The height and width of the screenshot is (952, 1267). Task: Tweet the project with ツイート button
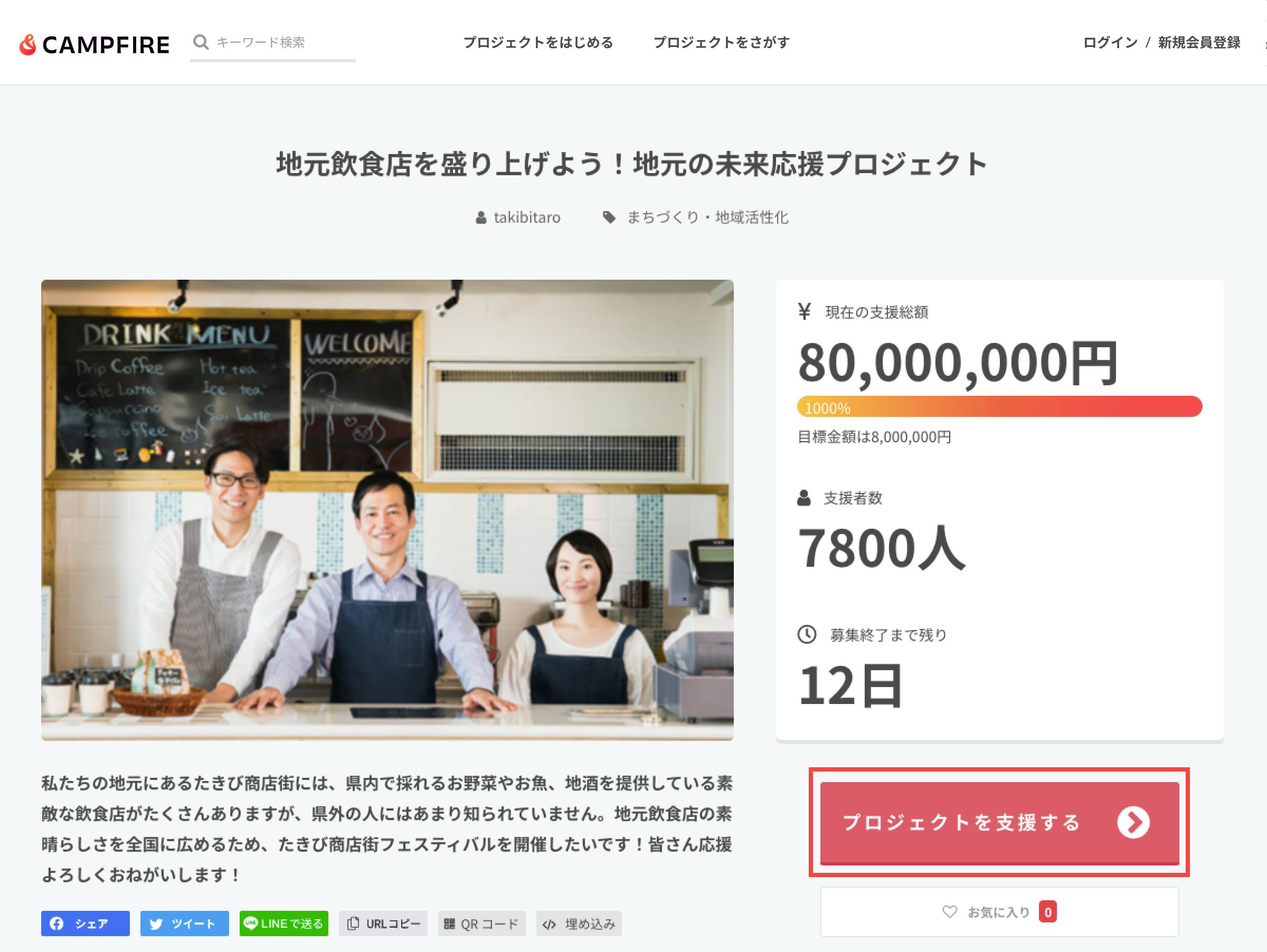point(184,924)
